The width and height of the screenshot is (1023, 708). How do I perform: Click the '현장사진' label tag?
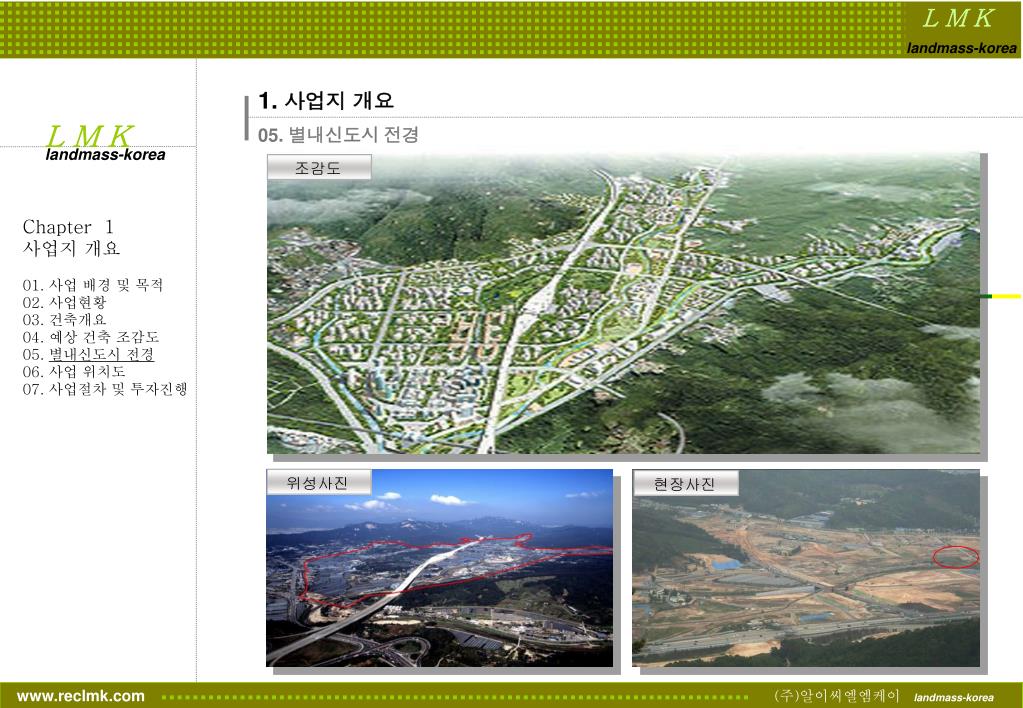click(685, 484)
